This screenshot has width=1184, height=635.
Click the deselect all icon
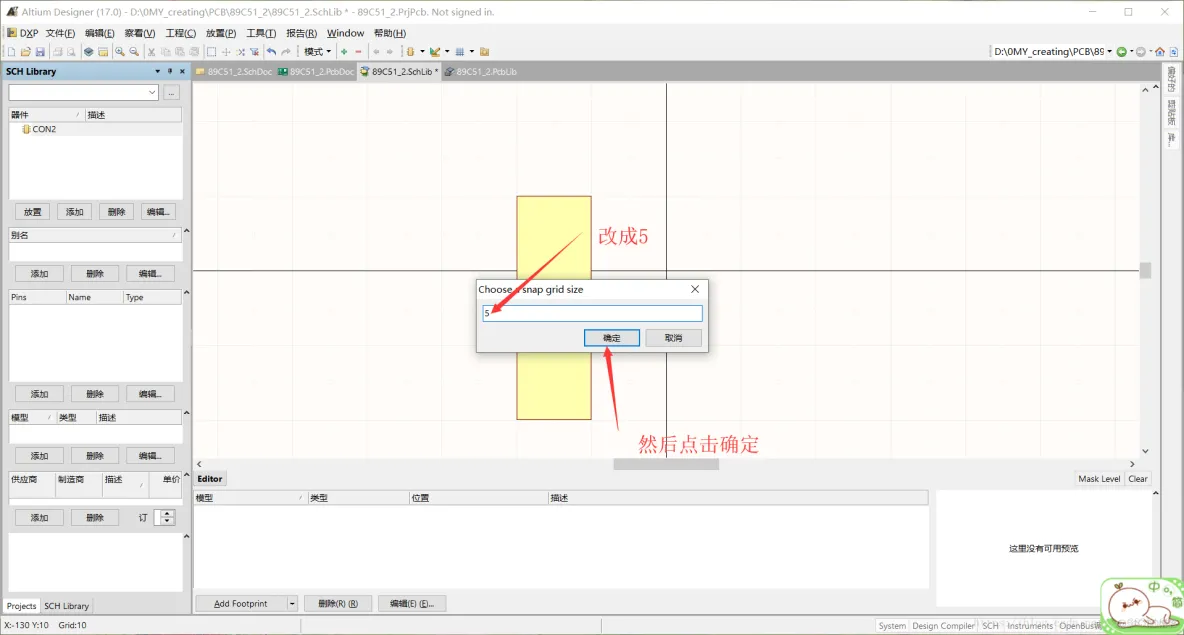pos(240,52)
